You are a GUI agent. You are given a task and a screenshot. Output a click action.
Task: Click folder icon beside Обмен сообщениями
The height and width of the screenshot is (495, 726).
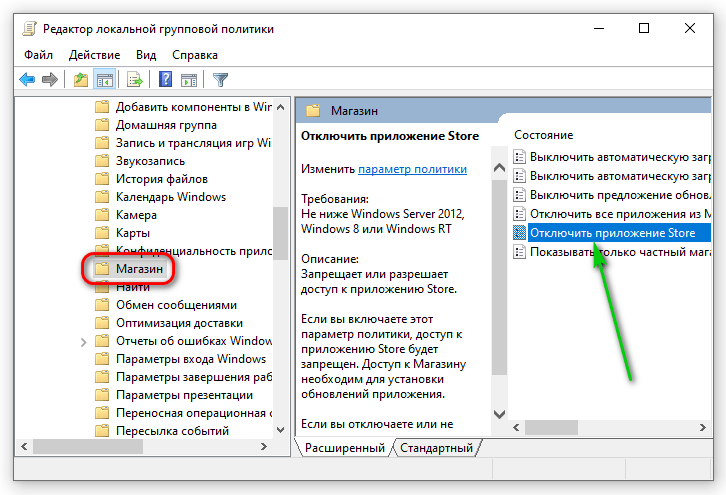point(102,305)
